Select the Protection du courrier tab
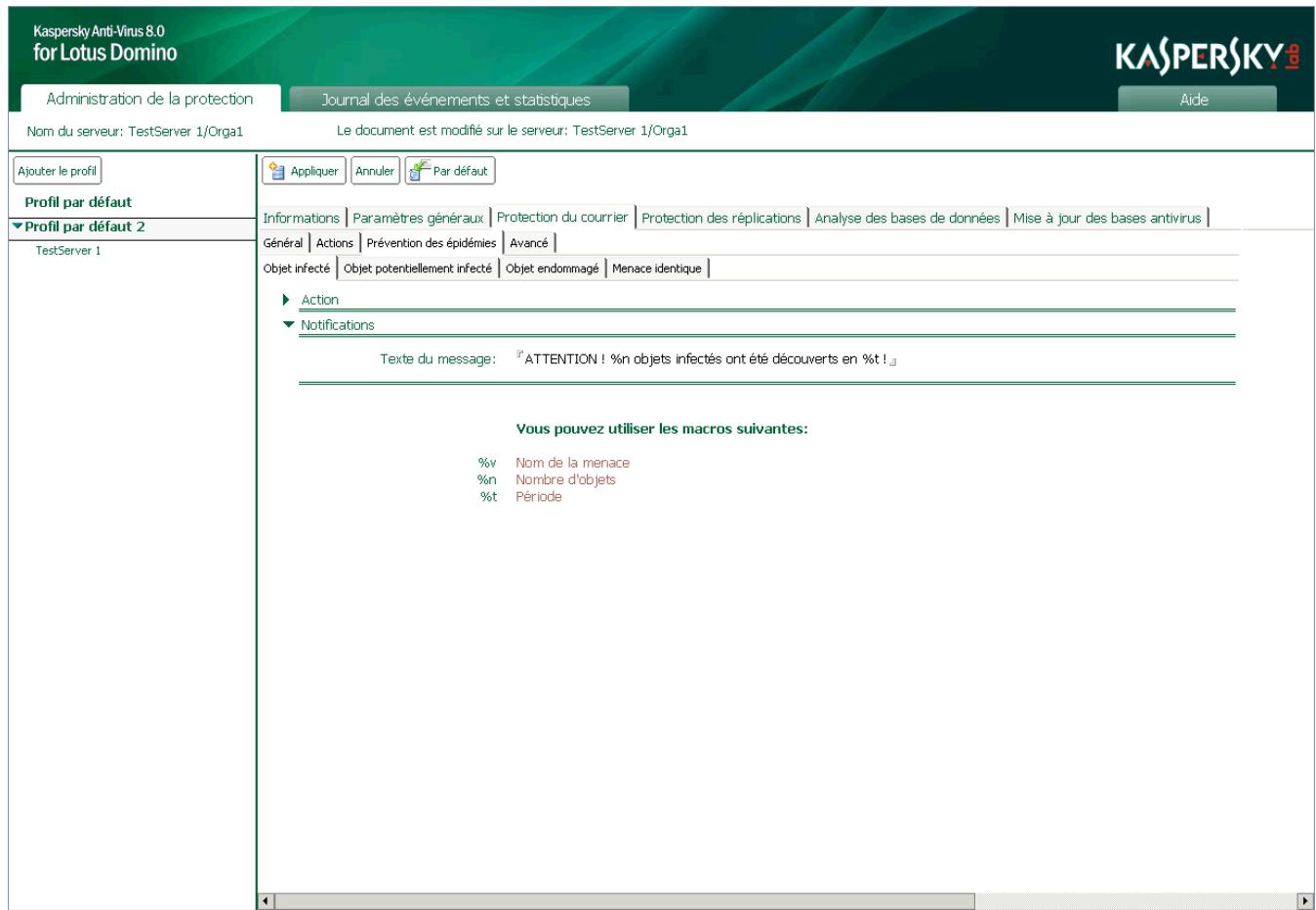 pyautogui.click(x=562, y=217)
